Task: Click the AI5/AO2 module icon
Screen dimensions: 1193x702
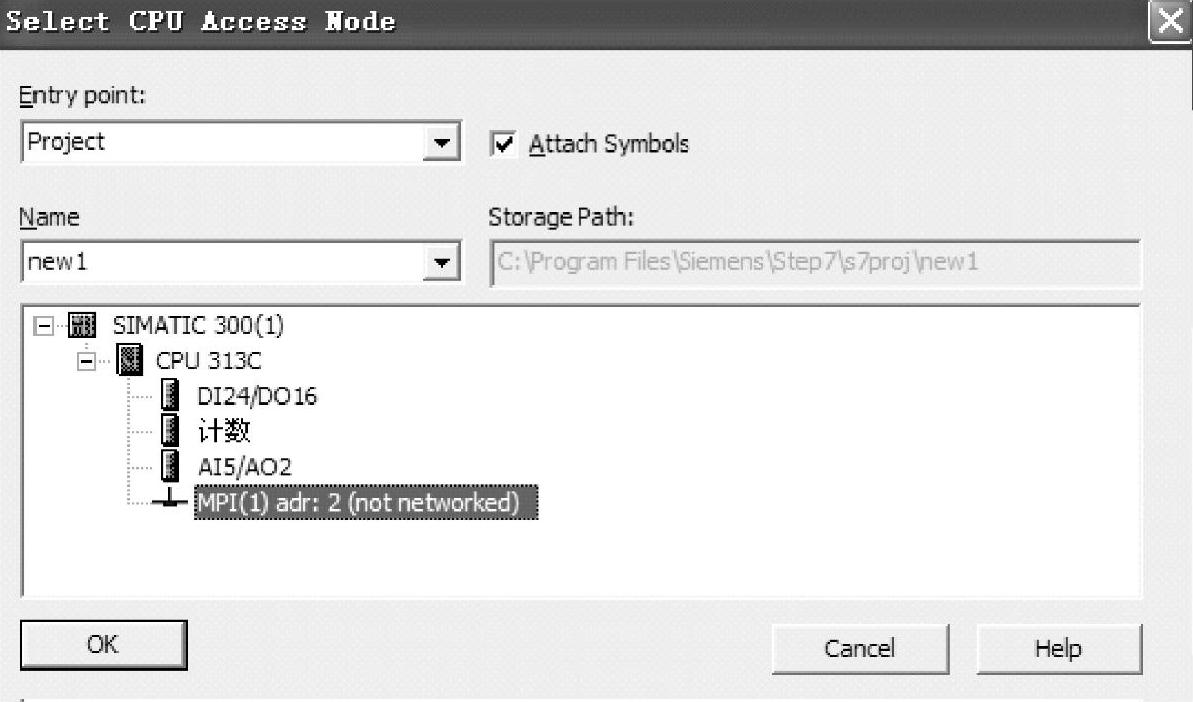Action: coord(169,466)
